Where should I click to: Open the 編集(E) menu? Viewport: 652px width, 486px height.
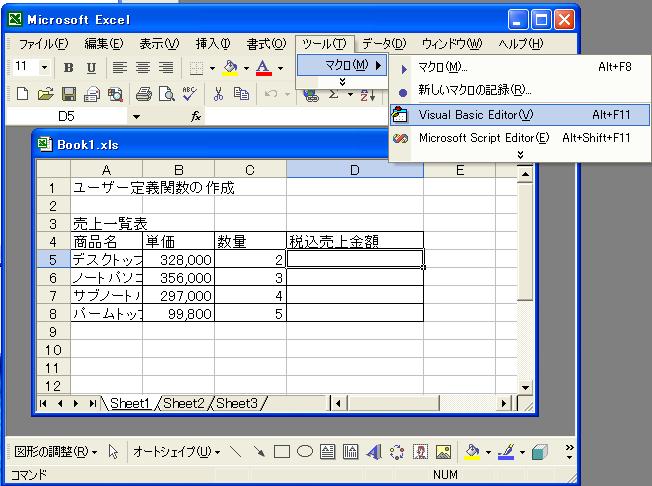click(x=104, y=44)
